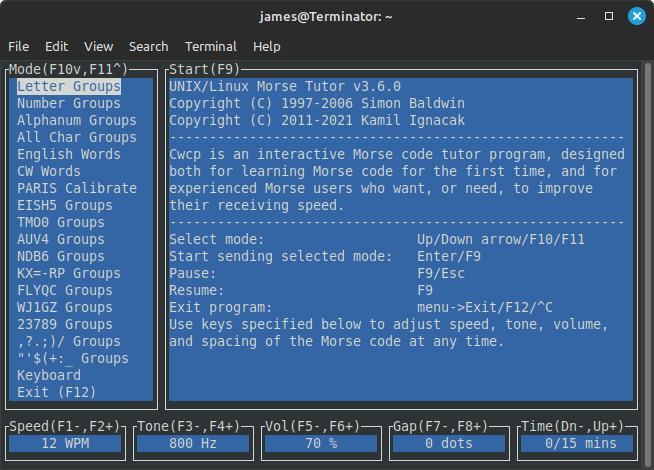Click the Resume: F9 help line
The width and height of the screenshot is (654, 470).
[301, 291]
